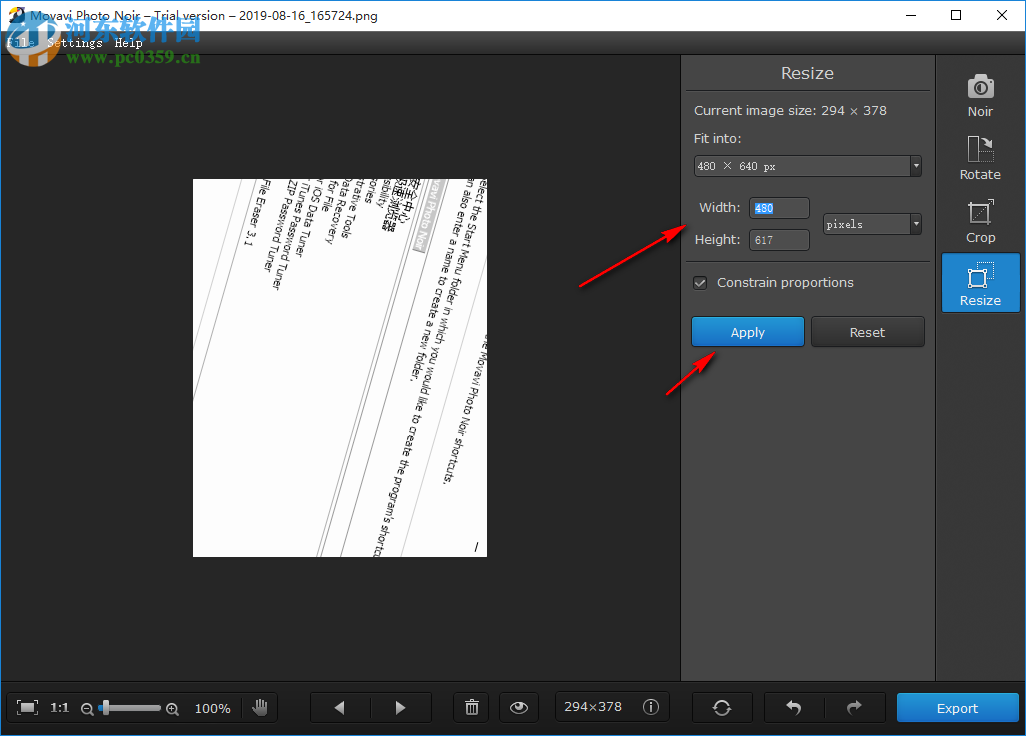Select the Resize tool
This screenshot has width=1026, height=736.
click(979, 282)
